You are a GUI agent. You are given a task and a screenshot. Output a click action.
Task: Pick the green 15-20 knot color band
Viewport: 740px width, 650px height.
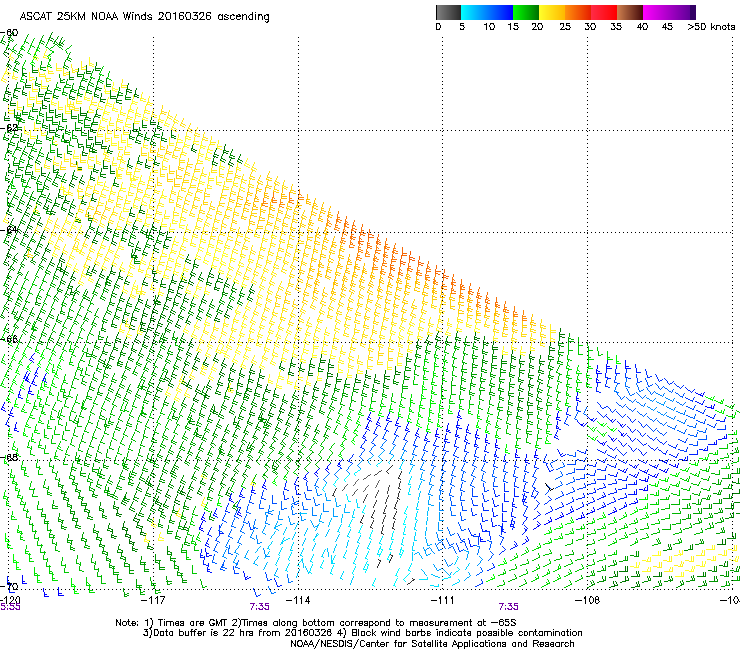click(x=526, y=12)
